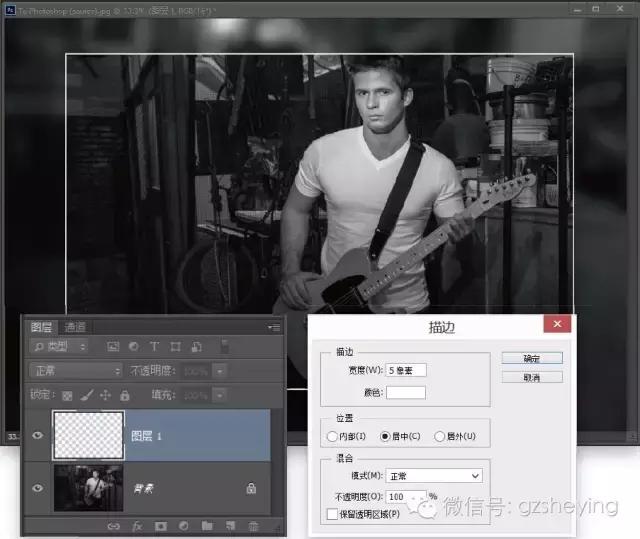The image size is (640, 539).
Task: Click the link layers icon
Action: [113, 525]
